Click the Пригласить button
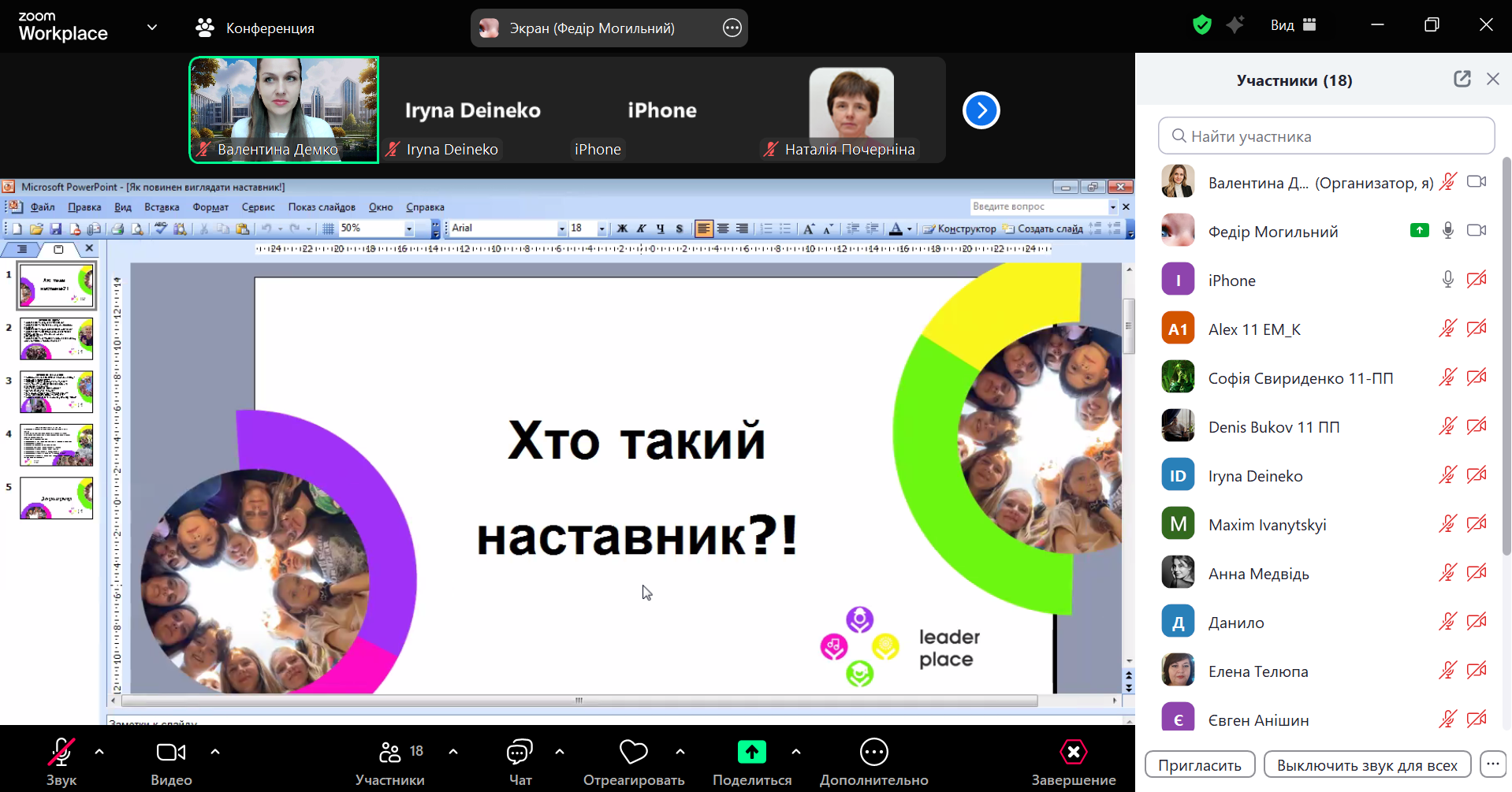 (1200, 765)
